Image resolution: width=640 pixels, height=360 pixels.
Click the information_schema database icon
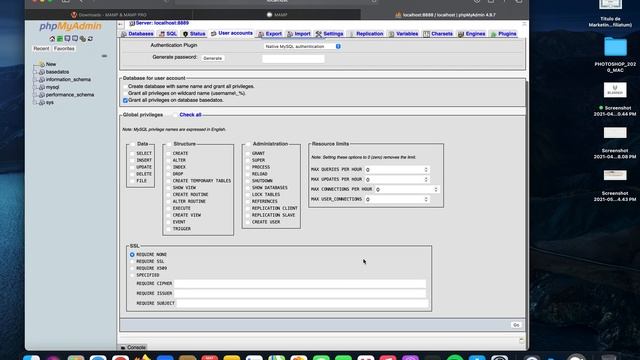coord(42,80)
